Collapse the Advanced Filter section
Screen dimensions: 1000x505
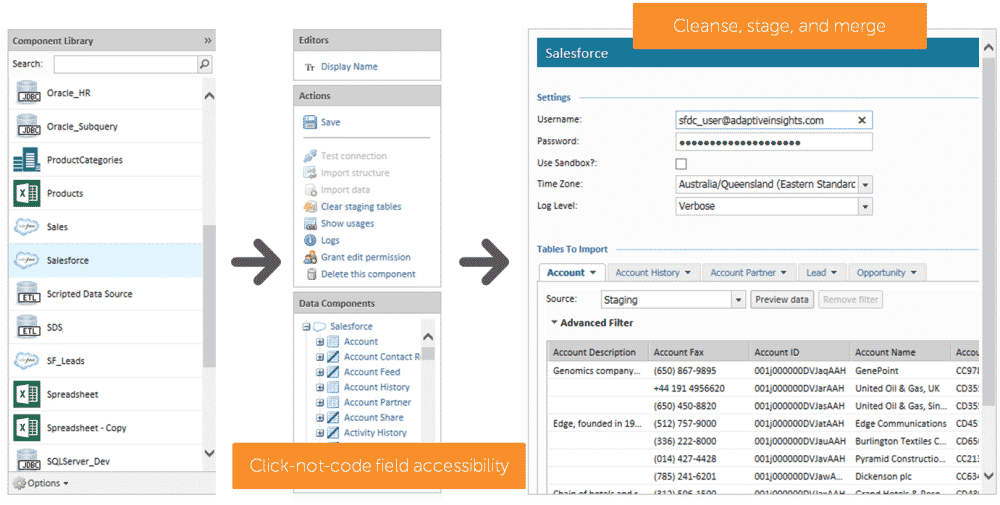coord(554,323)
